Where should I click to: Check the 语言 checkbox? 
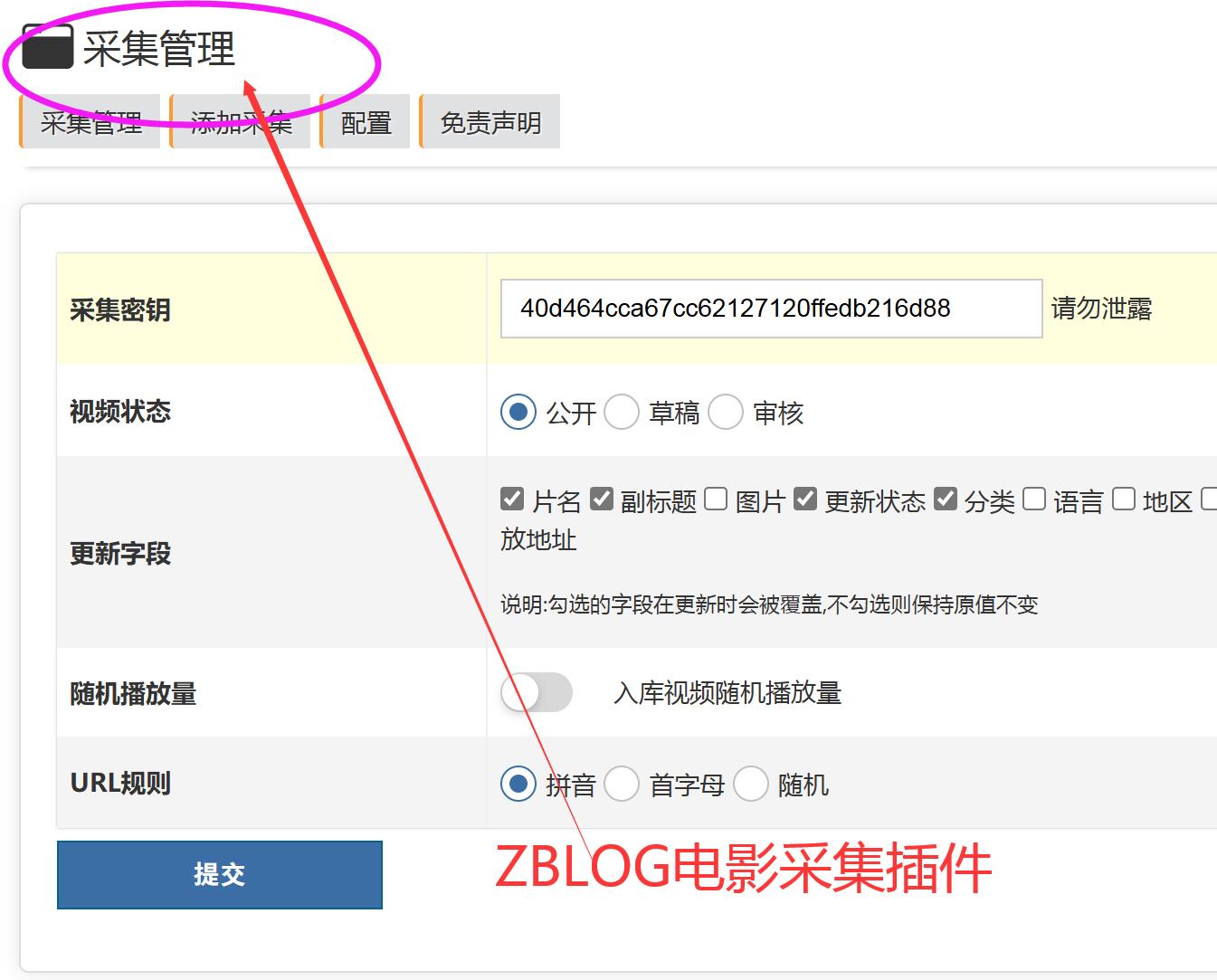[x=1034, y=500]
